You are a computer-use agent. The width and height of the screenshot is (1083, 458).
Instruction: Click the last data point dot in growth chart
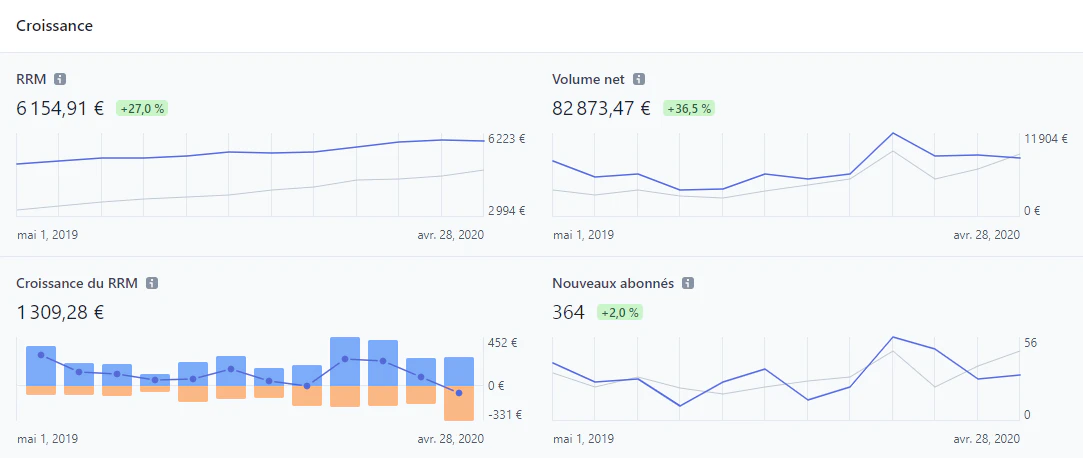pos(459,392)
